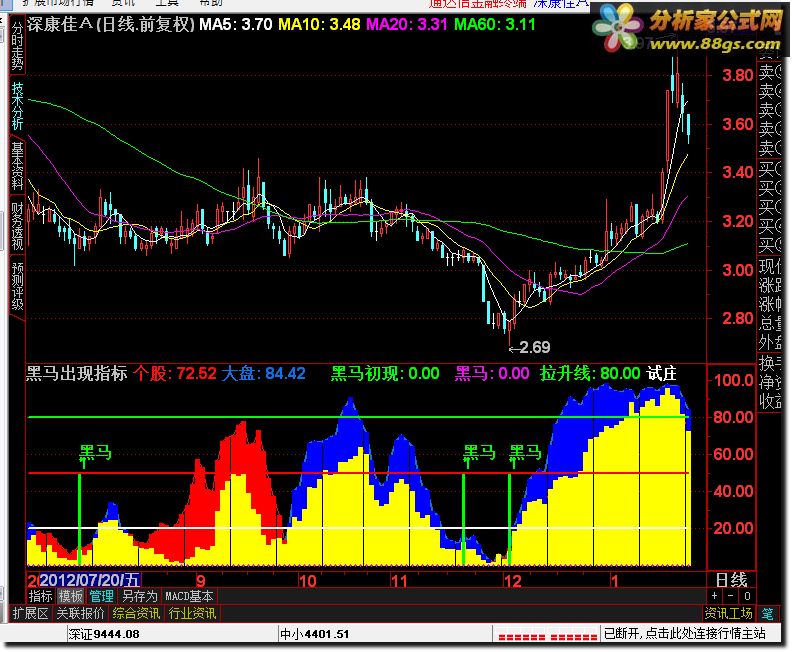The width and height of the screenshot is (792, 652).
Task: Open the 分时走势 side tab
Action: tap(17, 46)
